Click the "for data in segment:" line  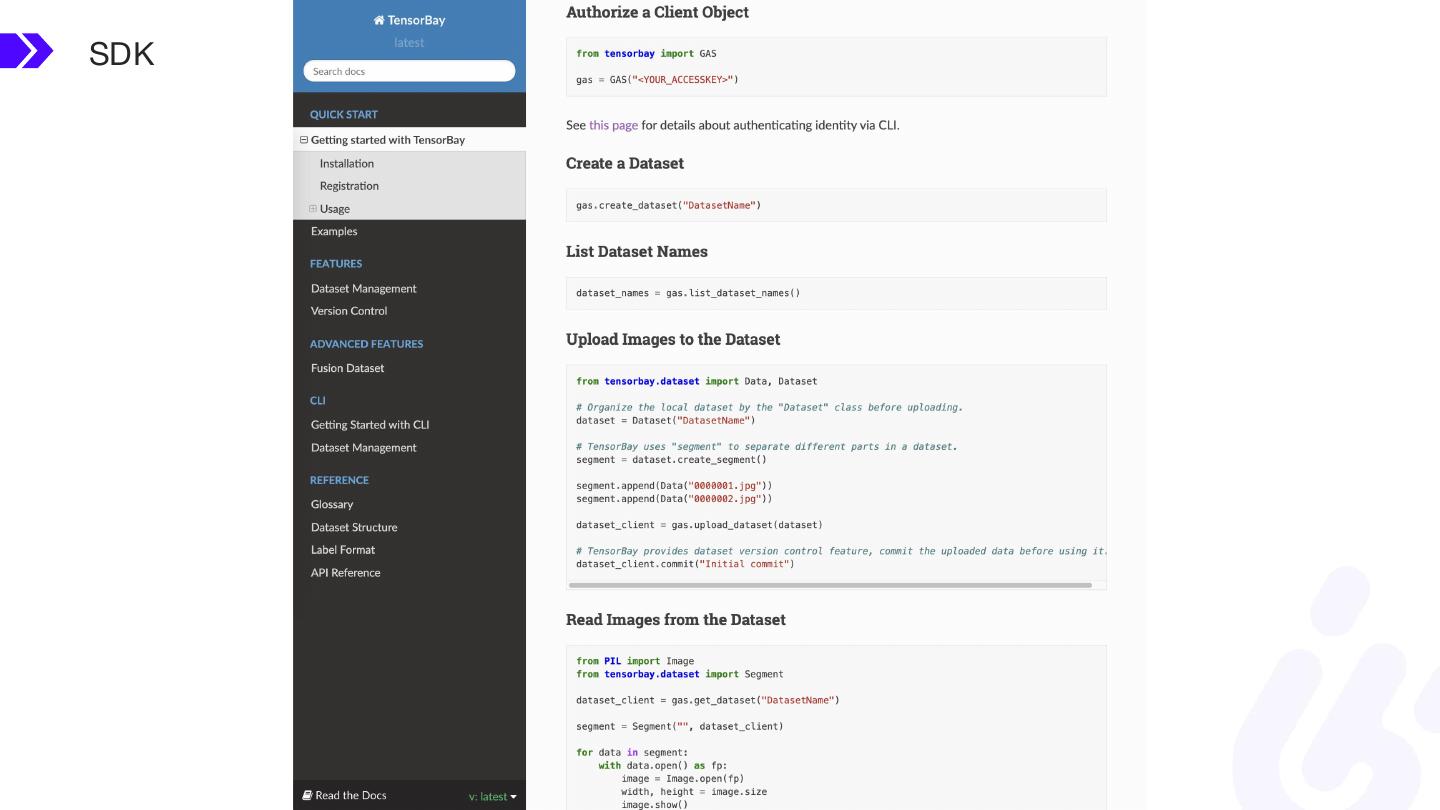tap(632, 753)
